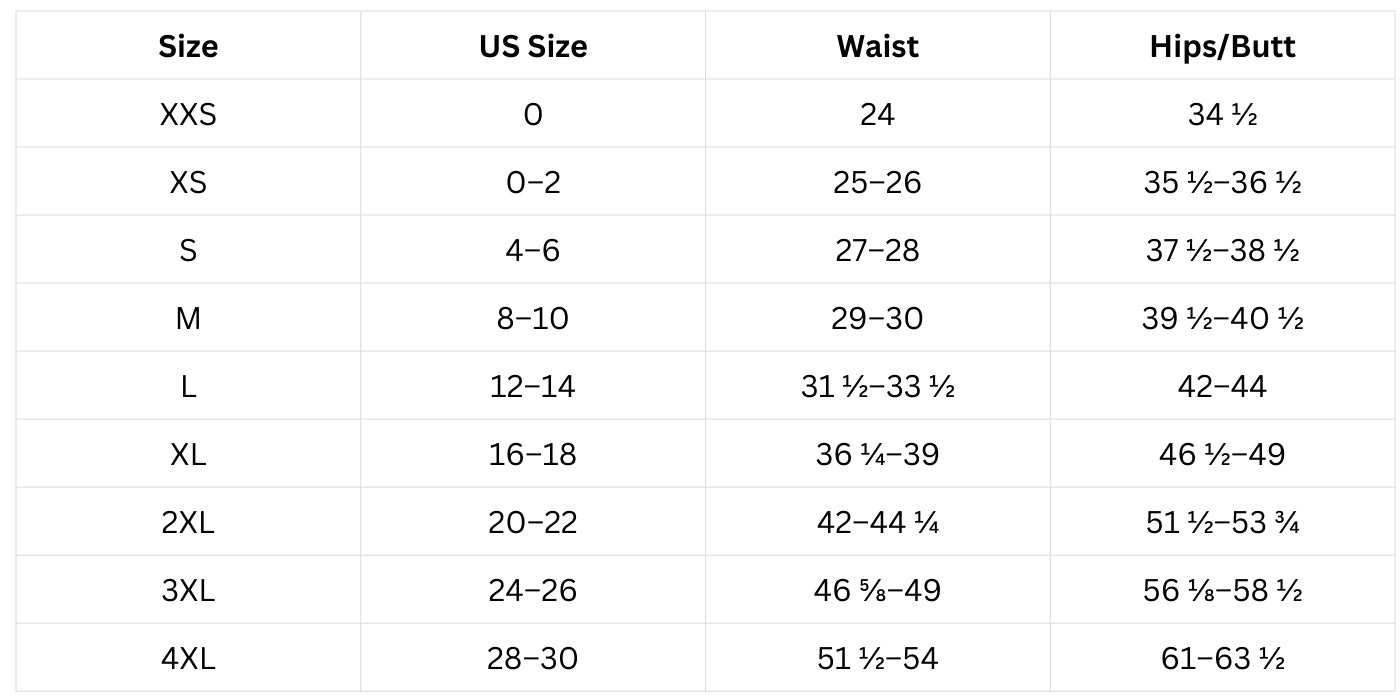Click the US size 12–14 cell
The height and width of the screenshot is (700, 1400).
tap(533, 386)
